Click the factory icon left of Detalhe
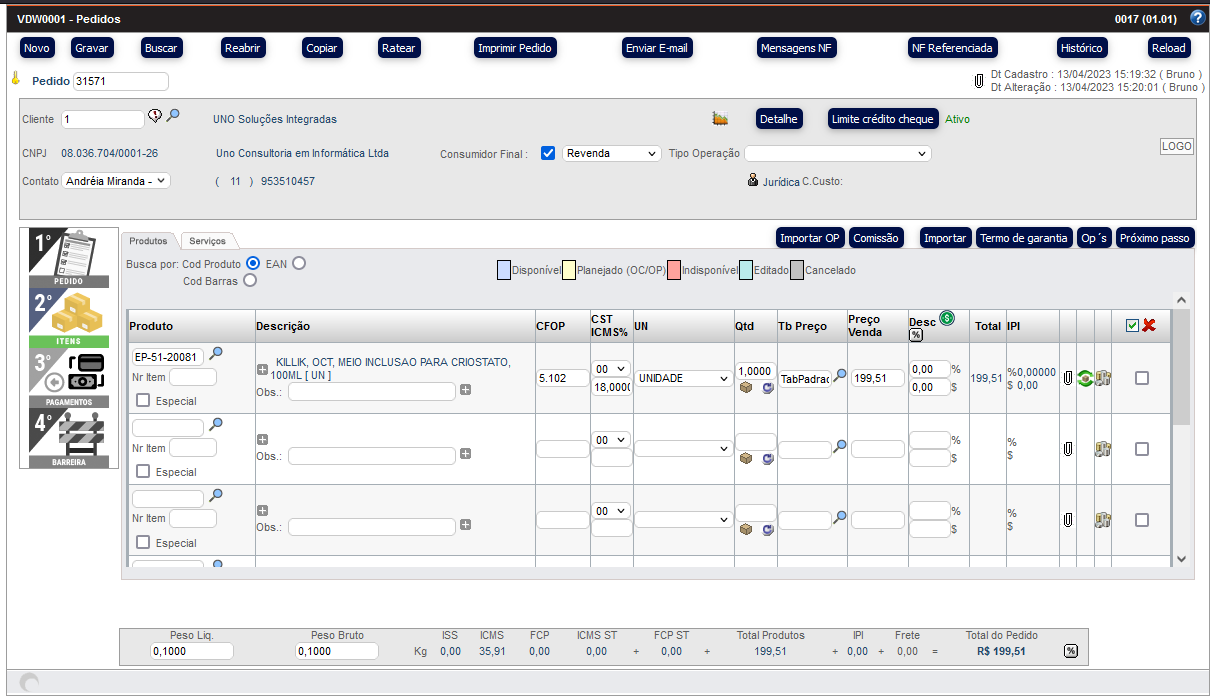 720,119
